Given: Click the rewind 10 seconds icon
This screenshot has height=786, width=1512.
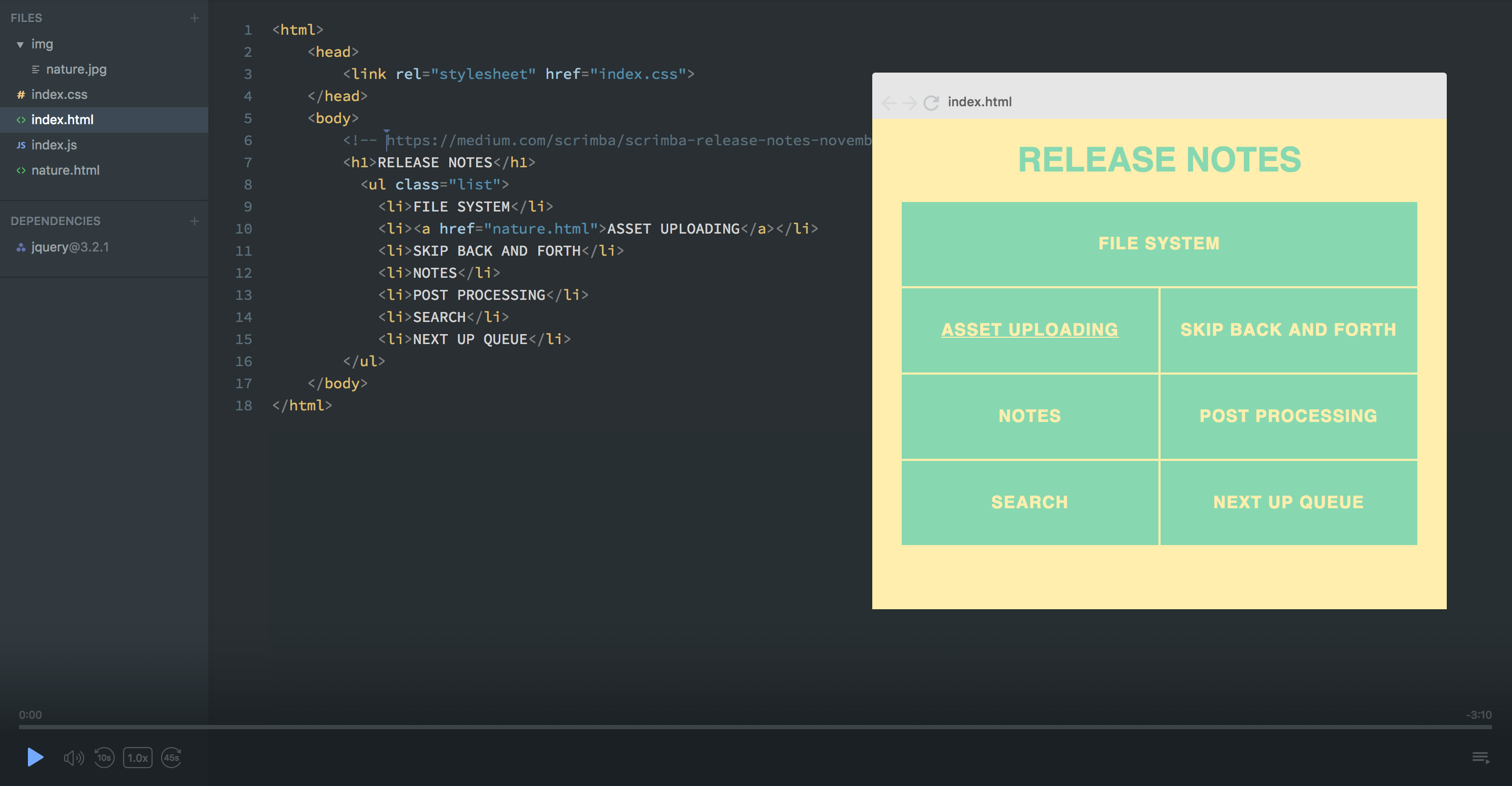Looking at the screenshot, I should 104,758.
